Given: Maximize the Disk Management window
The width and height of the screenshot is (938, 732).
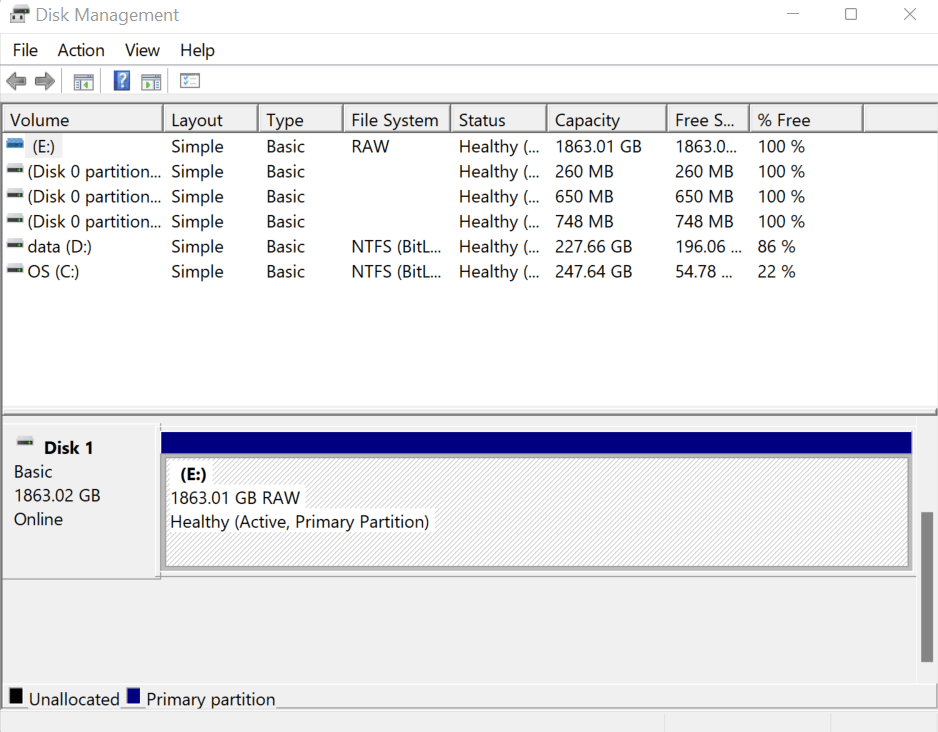Looking at the screenshot, I should [x=851, y=14].
